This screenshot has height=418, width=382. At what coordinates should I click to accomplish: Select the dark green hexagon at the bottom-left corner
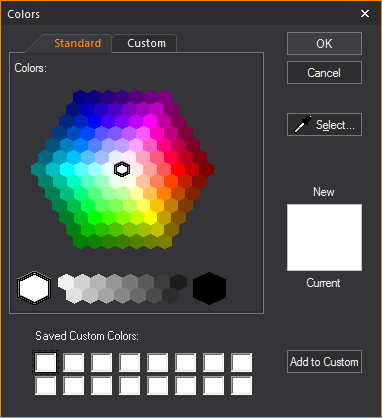(x=80, y=242)
